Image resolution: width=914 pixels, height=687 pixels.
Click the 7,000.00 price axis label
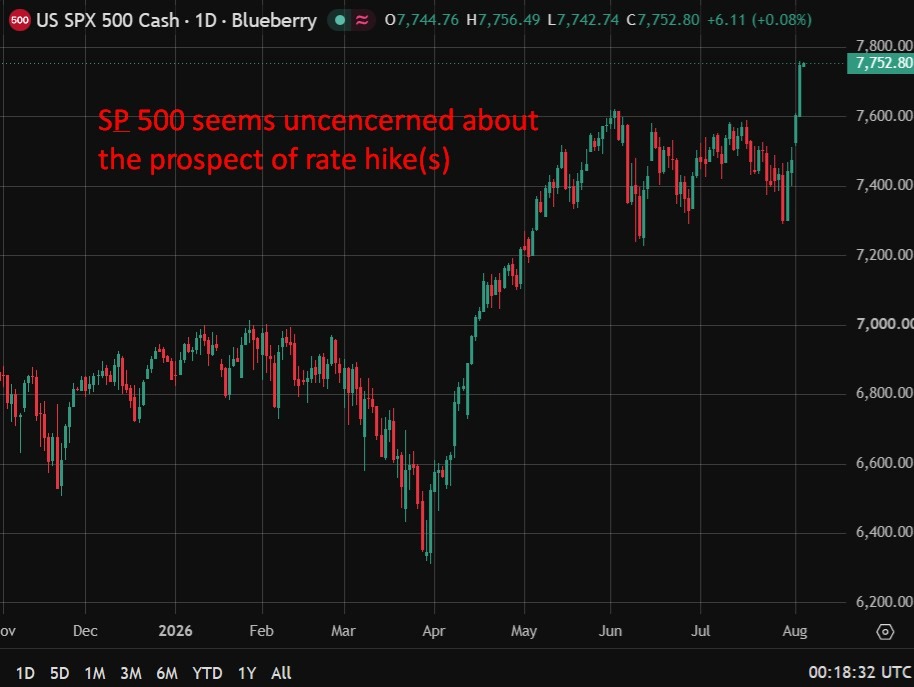(x=884, y=324)
